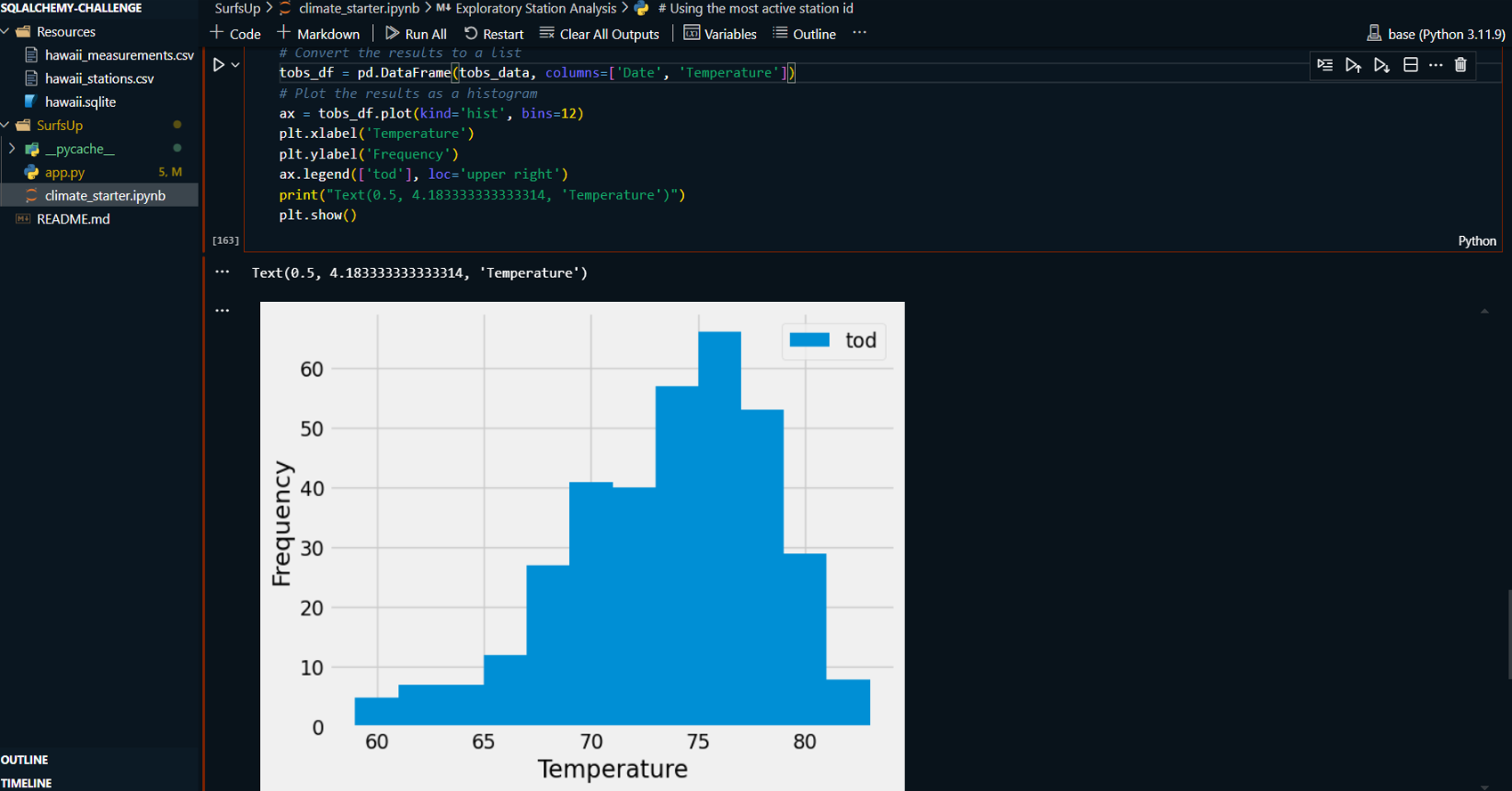
Task: Execute cell and below icon
Action: point(1381,65)
